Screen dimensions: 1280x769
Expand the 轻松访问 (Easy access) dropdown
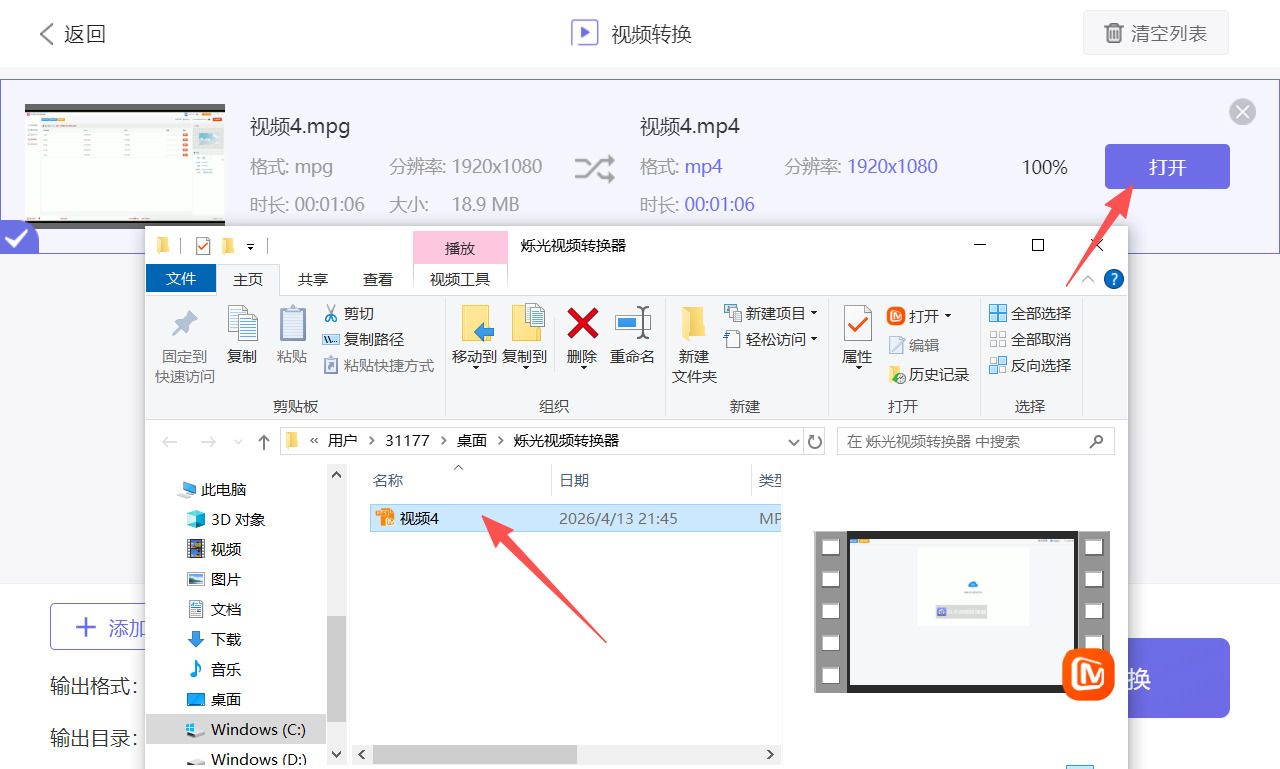coord(814,339)
